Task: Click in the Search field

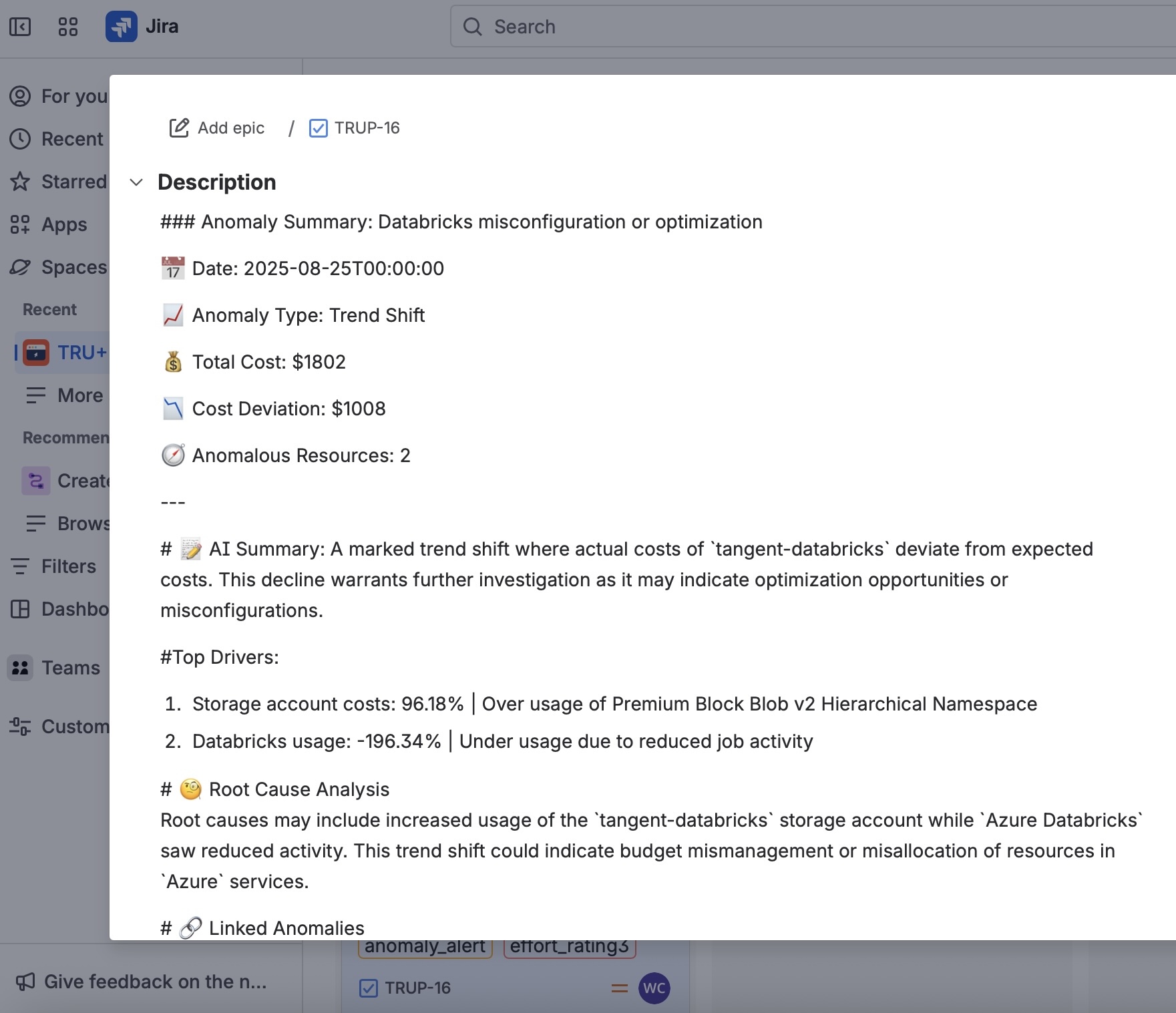Action: pyautogui.click(x=813, y=27)
